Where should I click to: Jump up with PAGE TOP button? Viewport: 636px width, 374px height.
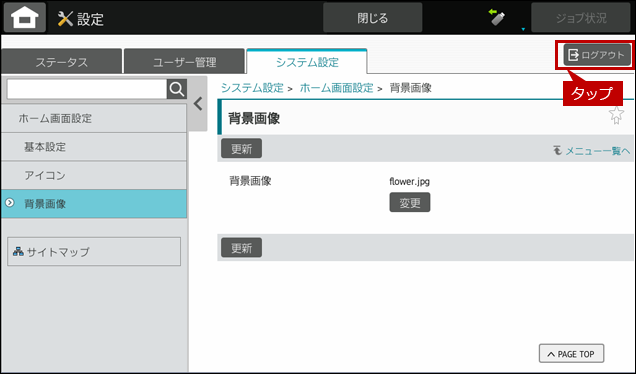pyautogui.click(x=571, y=354)
